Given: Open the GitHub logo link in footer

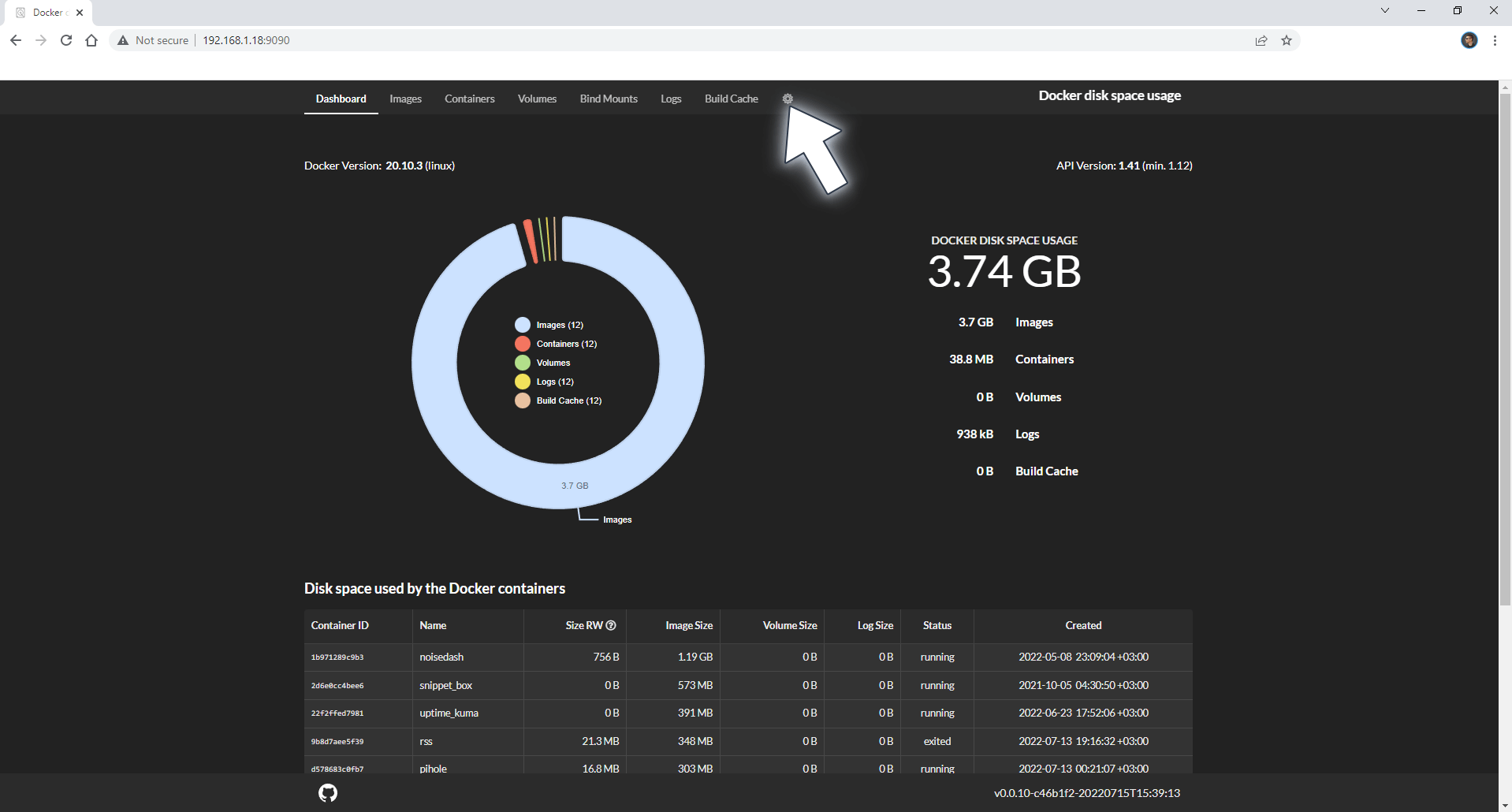Looking at the screenshot, I should [328, 792].
